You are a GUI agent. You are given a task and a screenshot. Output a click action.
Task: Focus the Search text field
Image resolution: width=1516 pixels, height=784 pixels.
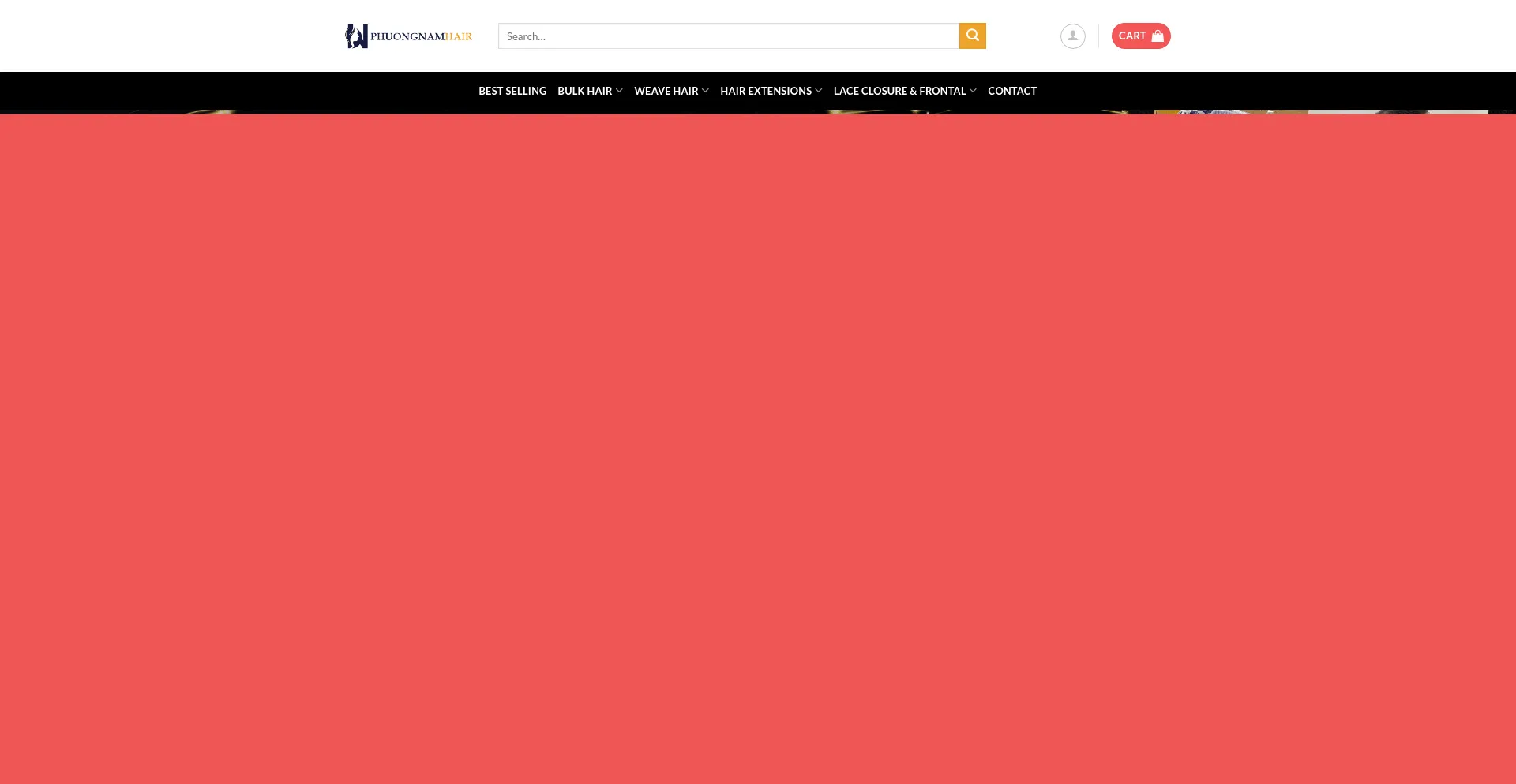click(x=728, y=36)
